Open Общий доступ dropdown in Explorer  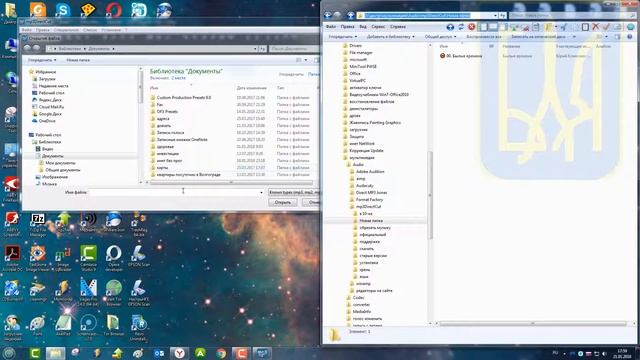pyautogui.click(x=440, y=37)
